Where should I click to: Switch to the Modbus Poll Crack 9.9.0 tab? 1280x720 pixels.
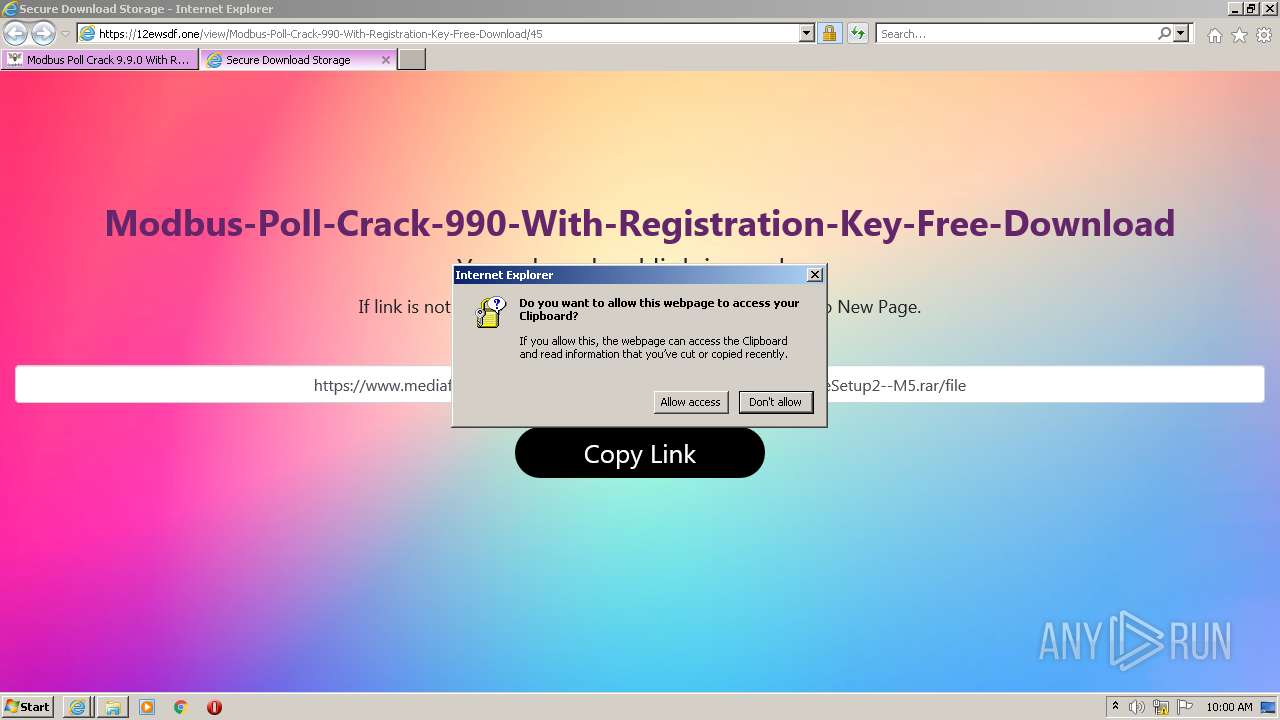(100, 60)
